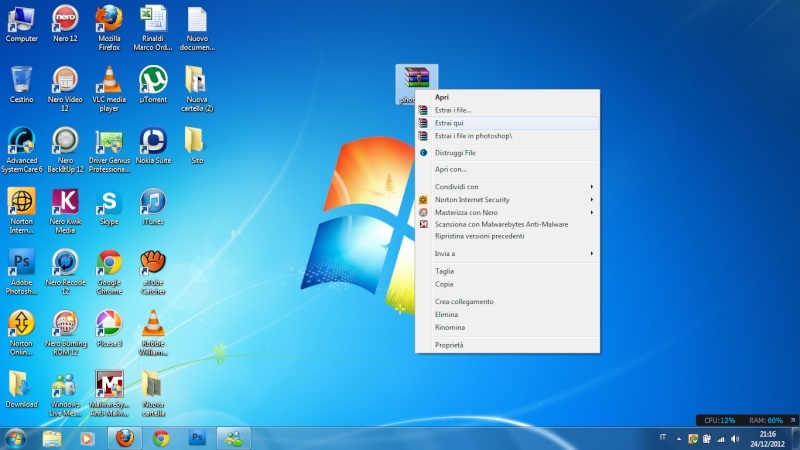Select the Nuova cartella (2) folder
This screenshot has width=800, height=450.
click(197, 89)
